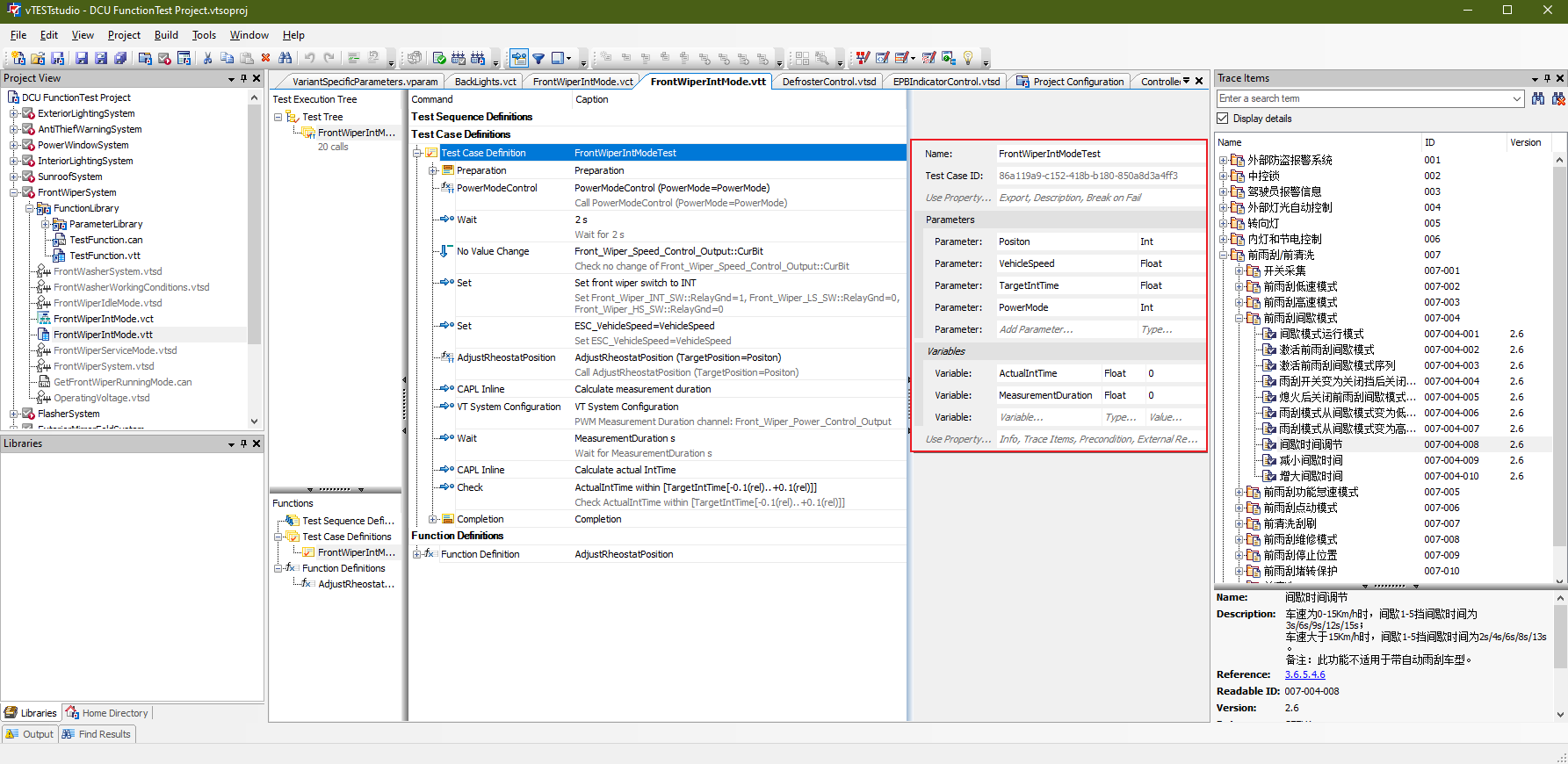This screenshot has width=1568, height=764.
Task: Click the Wait 2 s step icon
Action: 447,220
